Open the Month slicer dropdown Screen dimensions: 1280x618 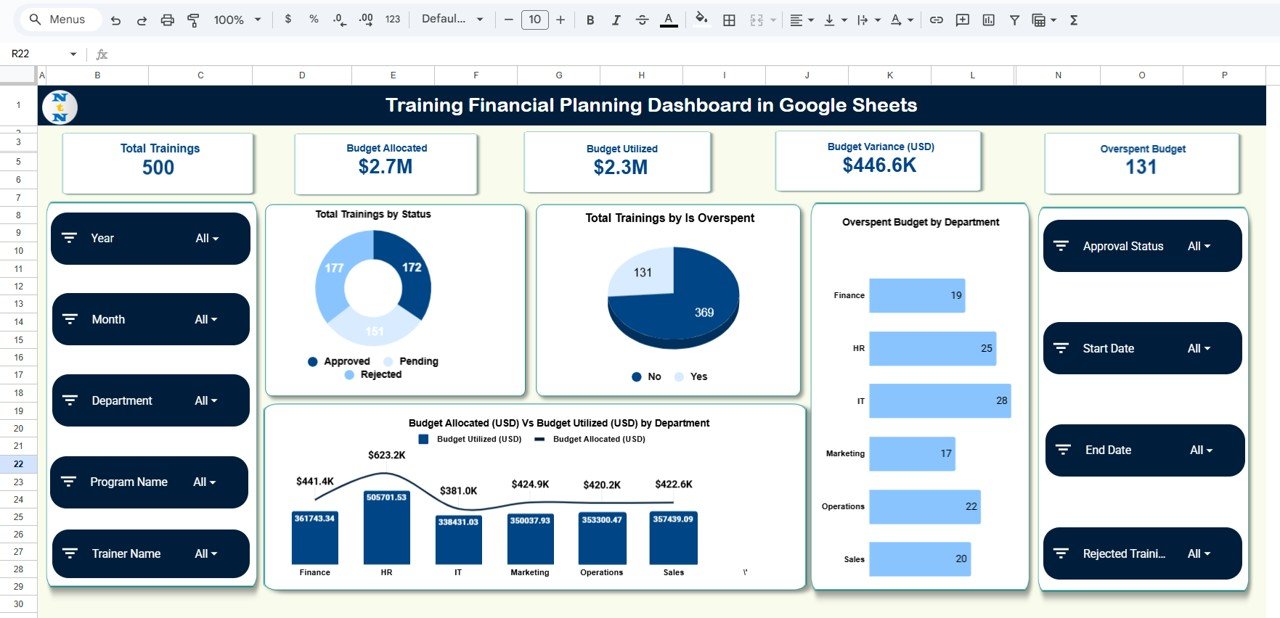click(207, 319)
